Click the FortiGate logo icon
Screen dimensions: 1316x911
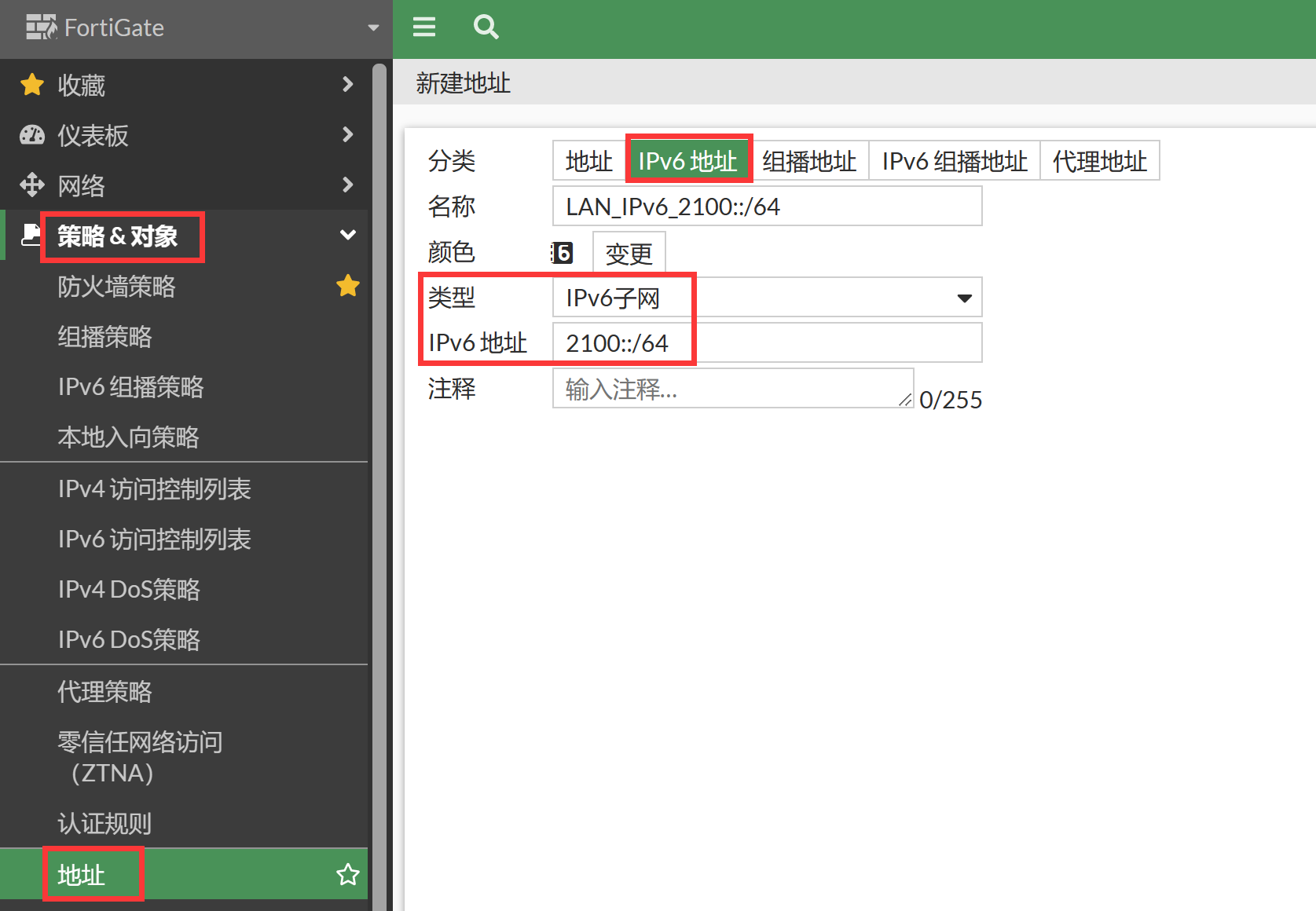(x=41, y=27)
